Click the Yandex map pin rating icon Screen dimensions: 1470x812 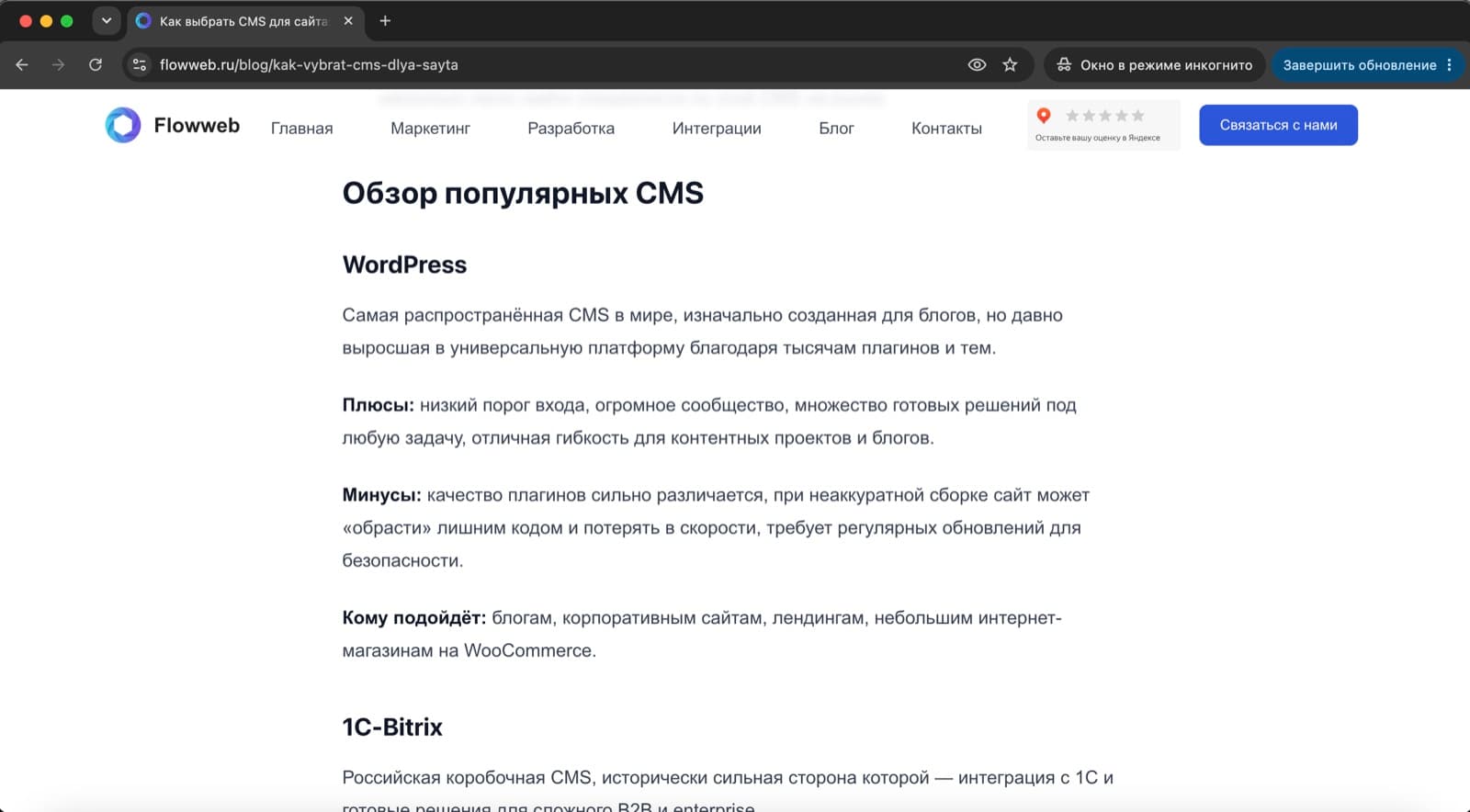coord(1044,116)
